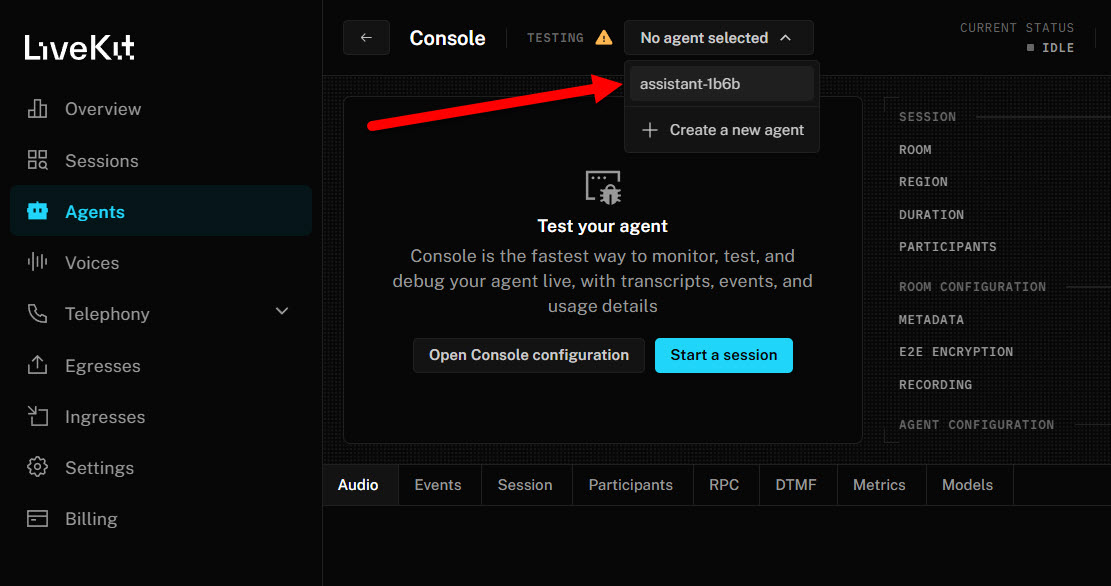This screenshot has height=586, width=1111.
Task: Switch to the Audio tab
Action: coord(359,485)
